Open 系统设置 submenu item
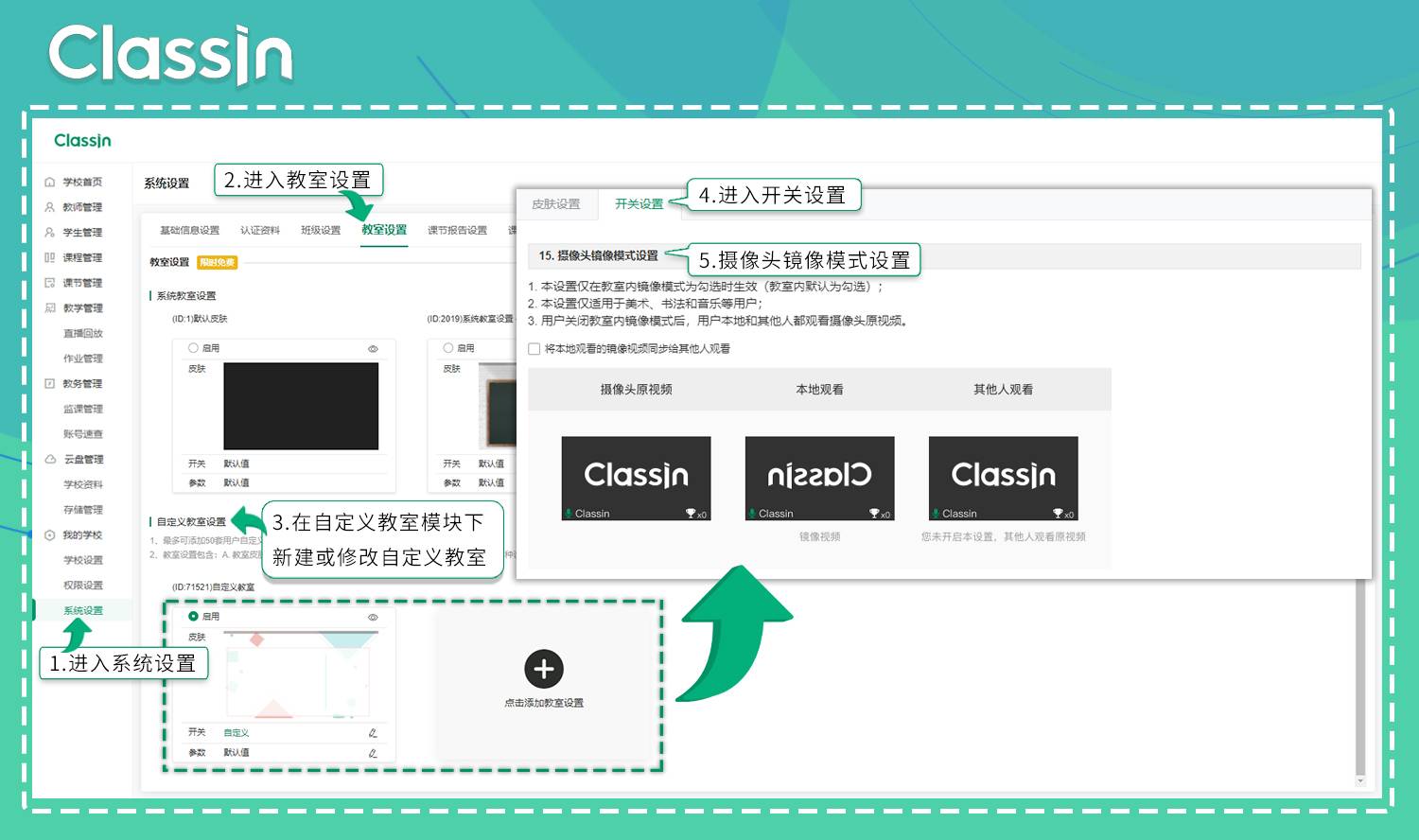1419x840 pixels. pyautogui.click(x=83, y=610)
